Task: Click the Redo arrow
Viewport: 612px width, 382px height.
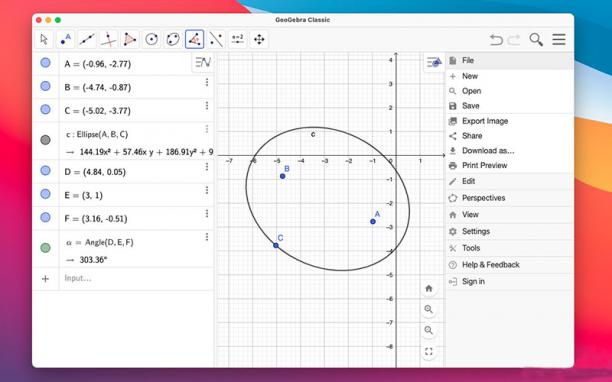Action: (514, 39)
